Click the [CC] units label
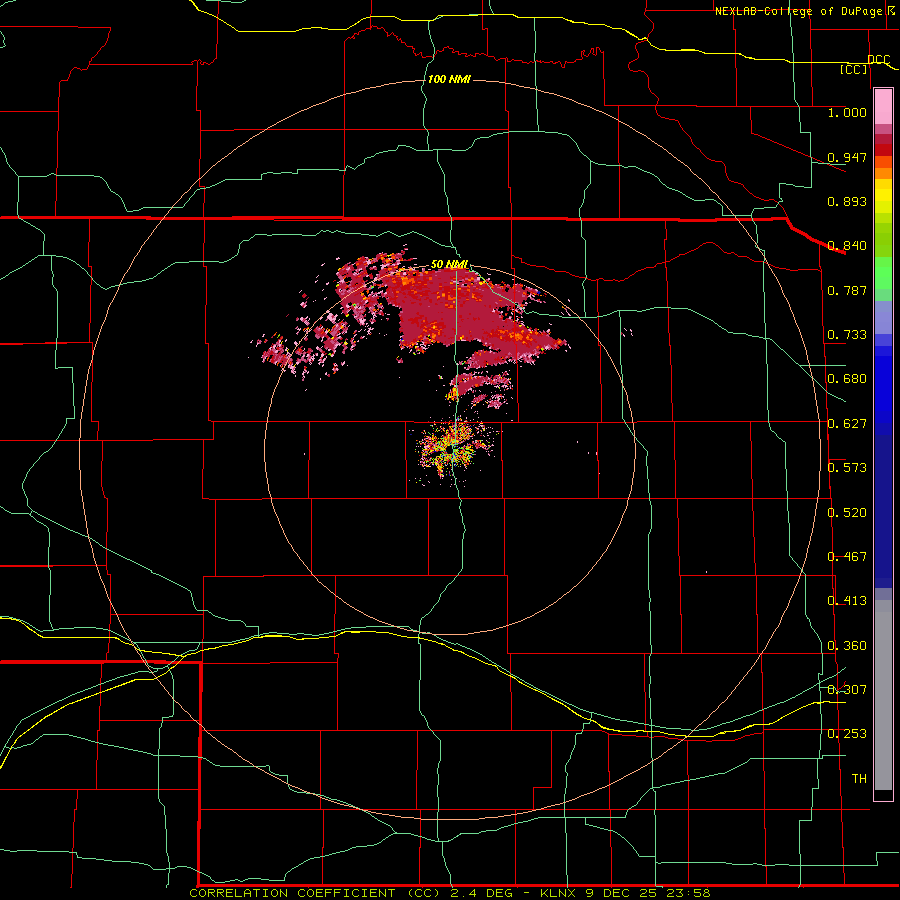Image resolution: width=900 pixels, height=900 pixels. pyautogui.click(x=854, y=69)
